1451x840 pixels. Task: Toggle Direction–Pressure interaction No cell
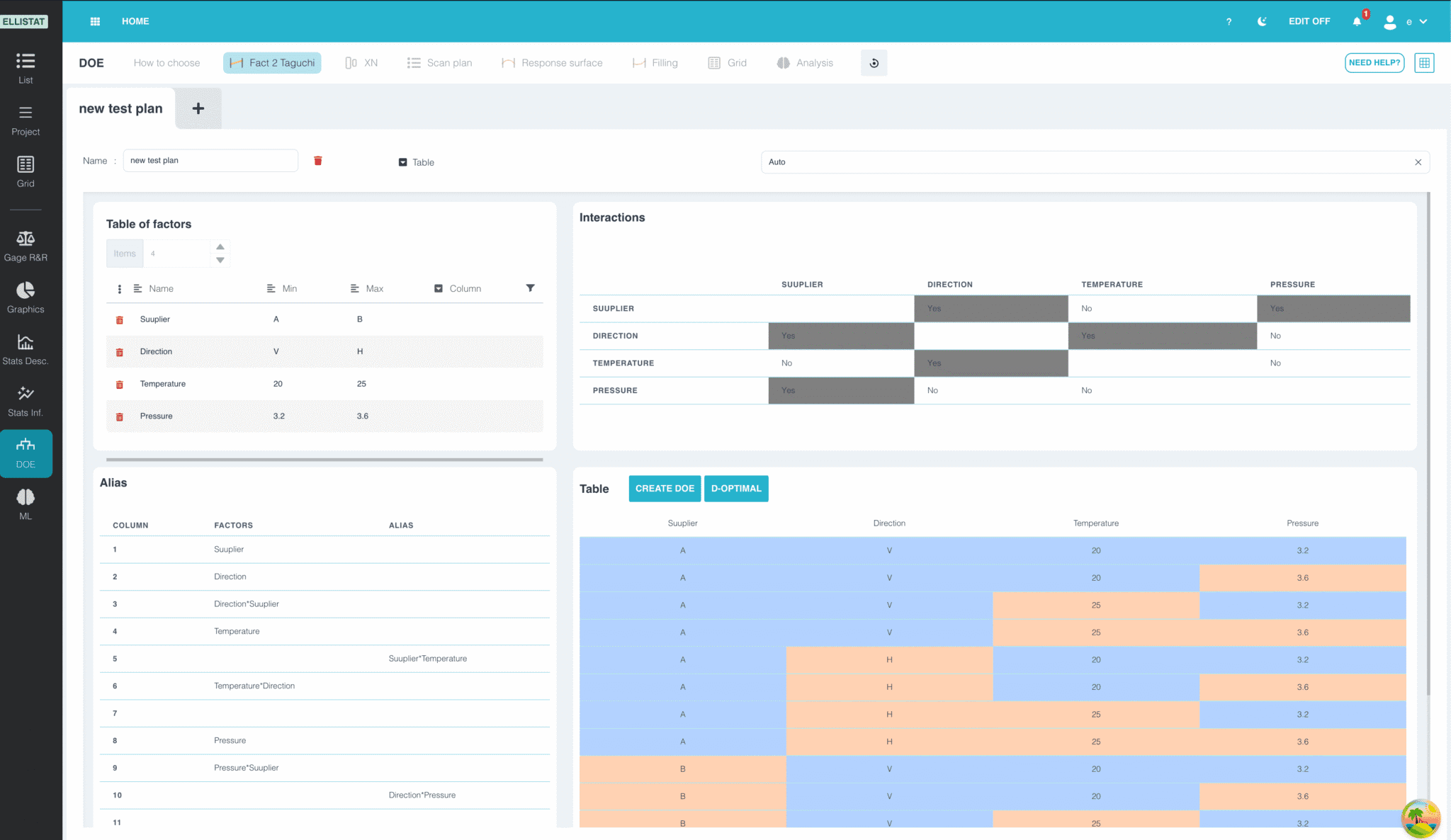1333,336
